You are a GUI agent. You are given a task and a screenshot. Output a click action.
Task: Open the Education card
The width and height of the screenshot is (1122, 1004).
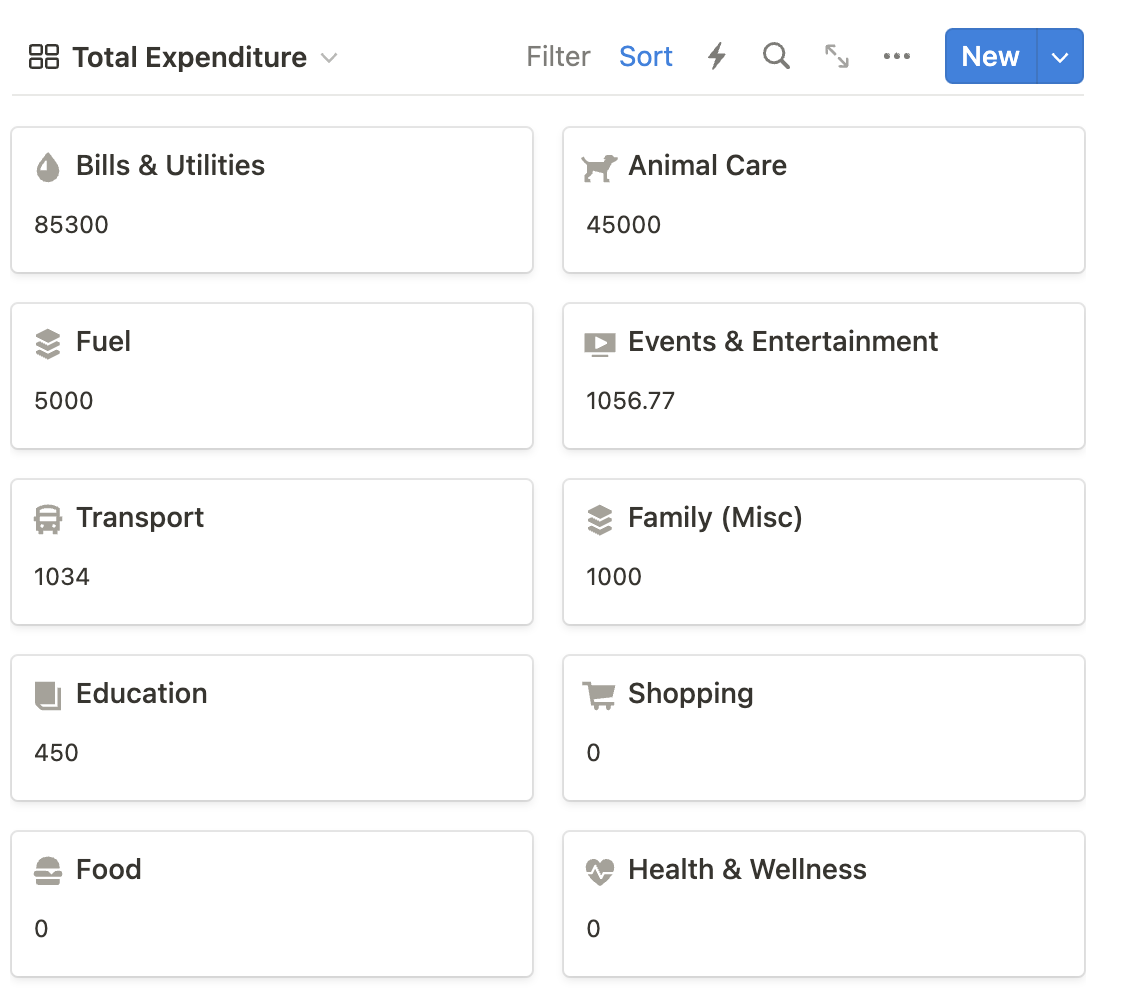pos(271,728)
